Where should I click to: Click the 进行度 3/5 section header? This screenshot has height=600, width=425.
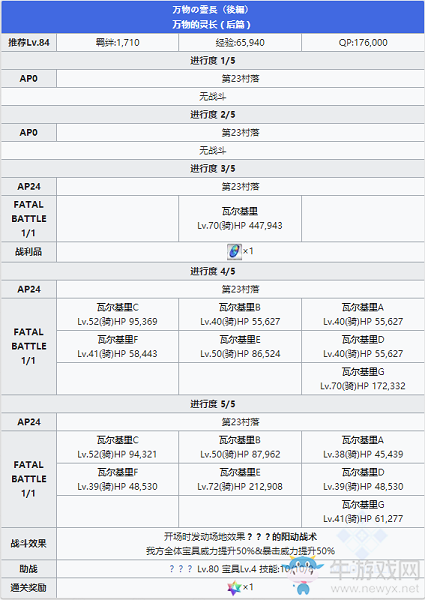click(x=212, y=168)
